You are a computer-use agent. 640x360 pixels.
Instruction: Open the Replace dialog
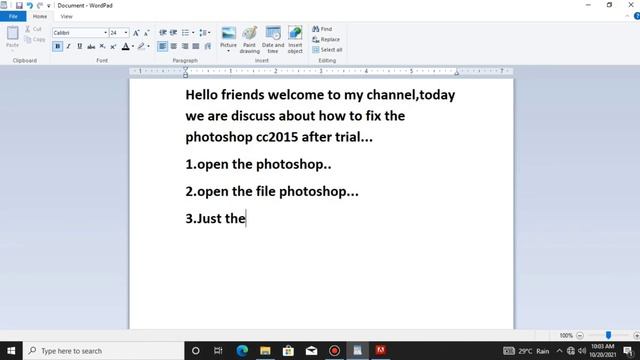pyautogui.click(x=326, y=39)
